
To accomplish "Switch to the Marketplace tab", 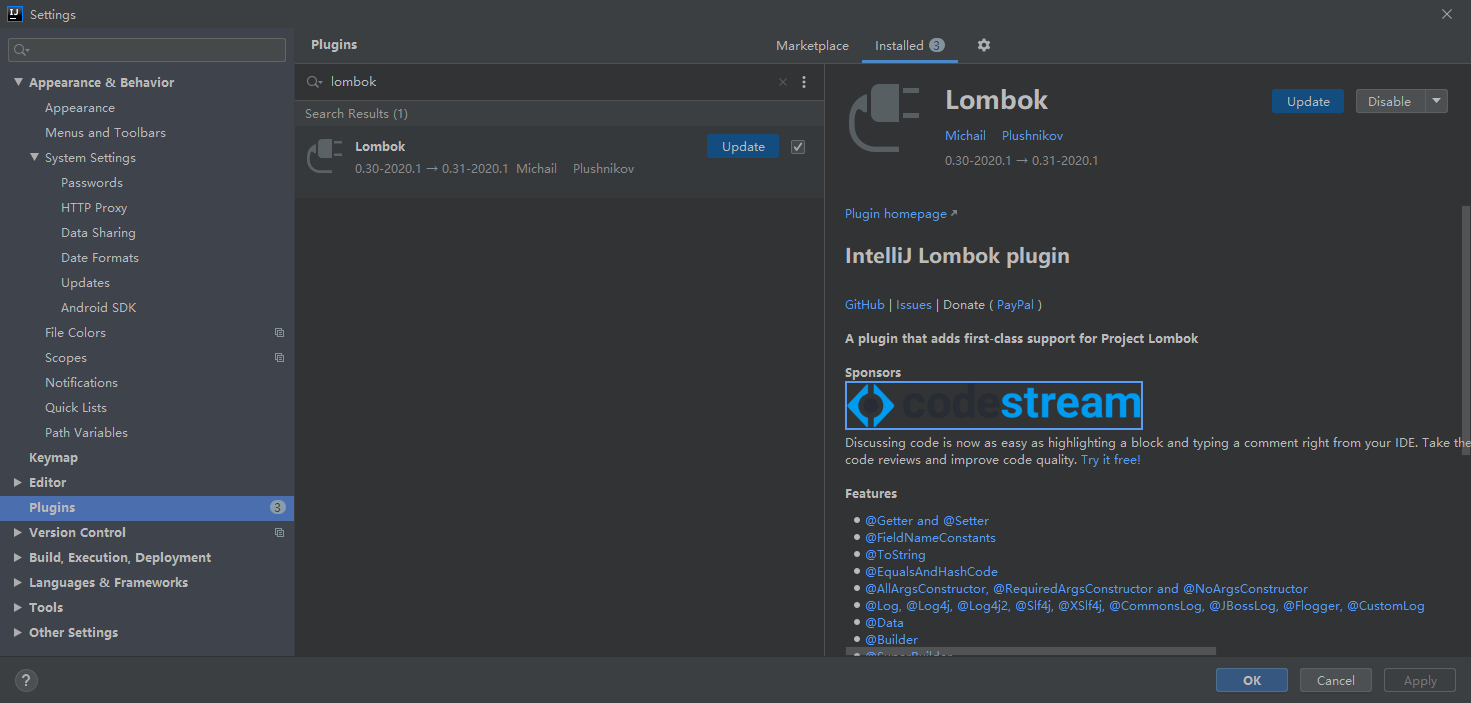I will 812,46.
